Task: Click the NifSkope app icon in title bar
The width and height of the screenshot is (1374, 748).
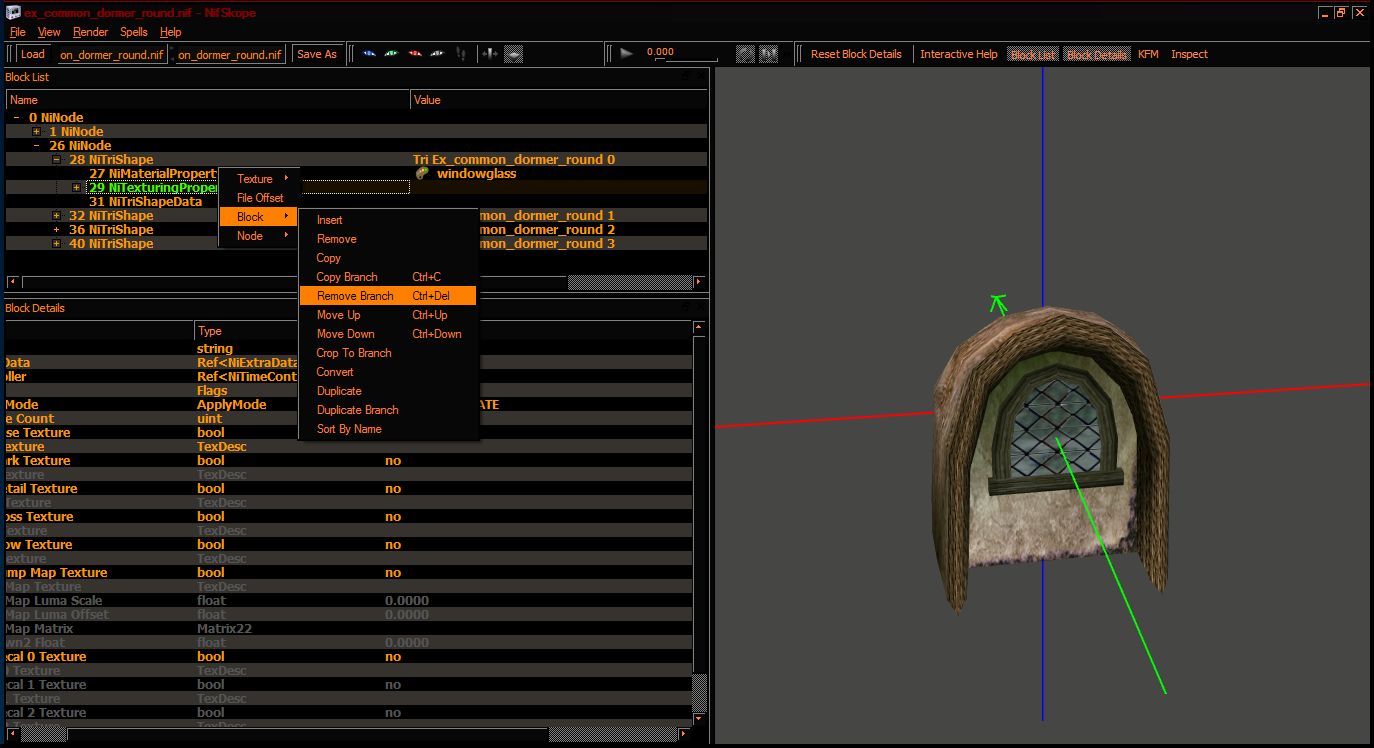Action: click(x=13, y=12)
